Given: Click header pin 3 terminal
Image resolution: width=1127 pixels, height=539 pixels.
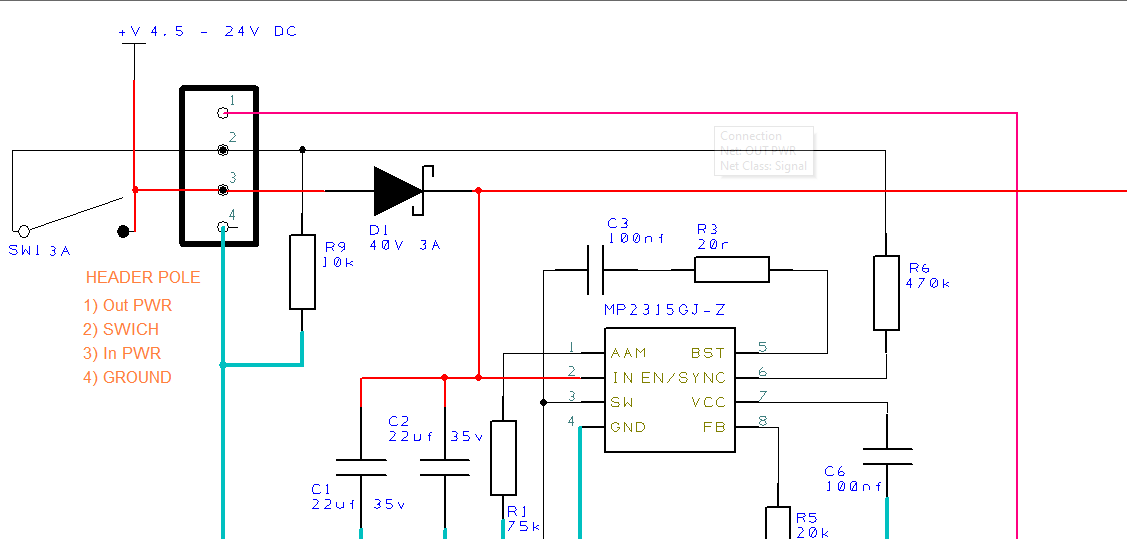Looking at the screenshot, I should point(223,190).
